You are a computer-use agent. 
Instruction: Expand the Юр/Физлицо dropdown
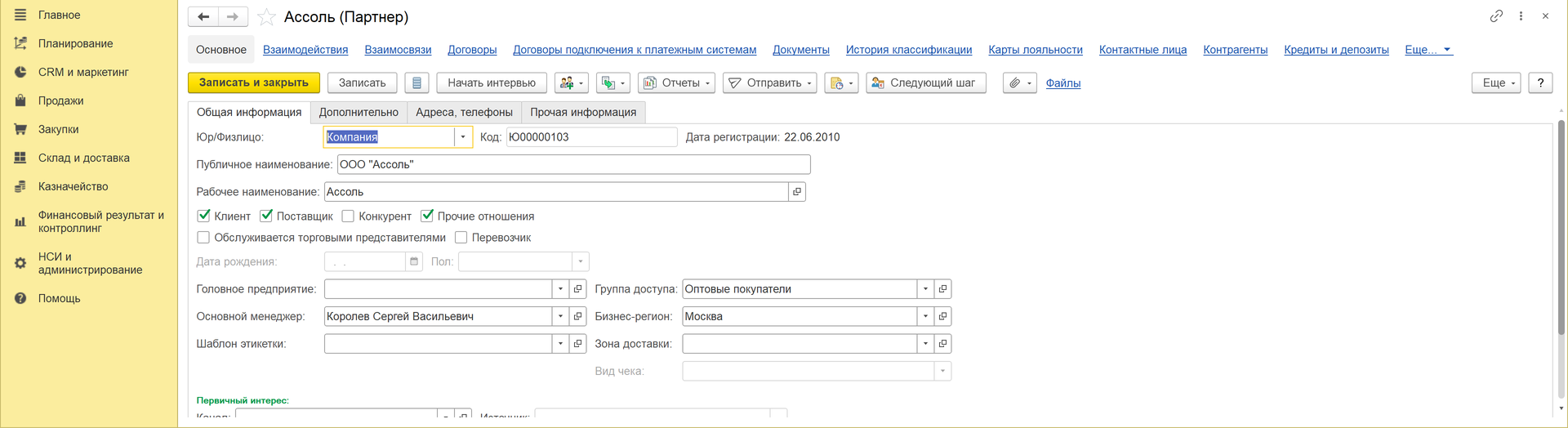[463, 137]
